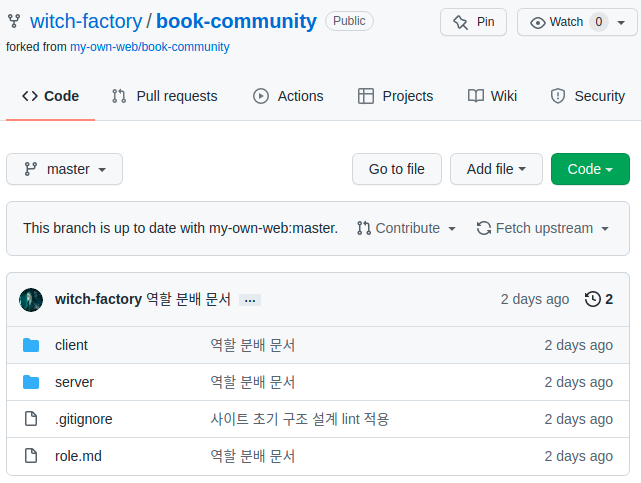Pin this repository
Image resolution: width=641 pixels, height=483 pixels.
pyautogui.click(x=473, y=22)
